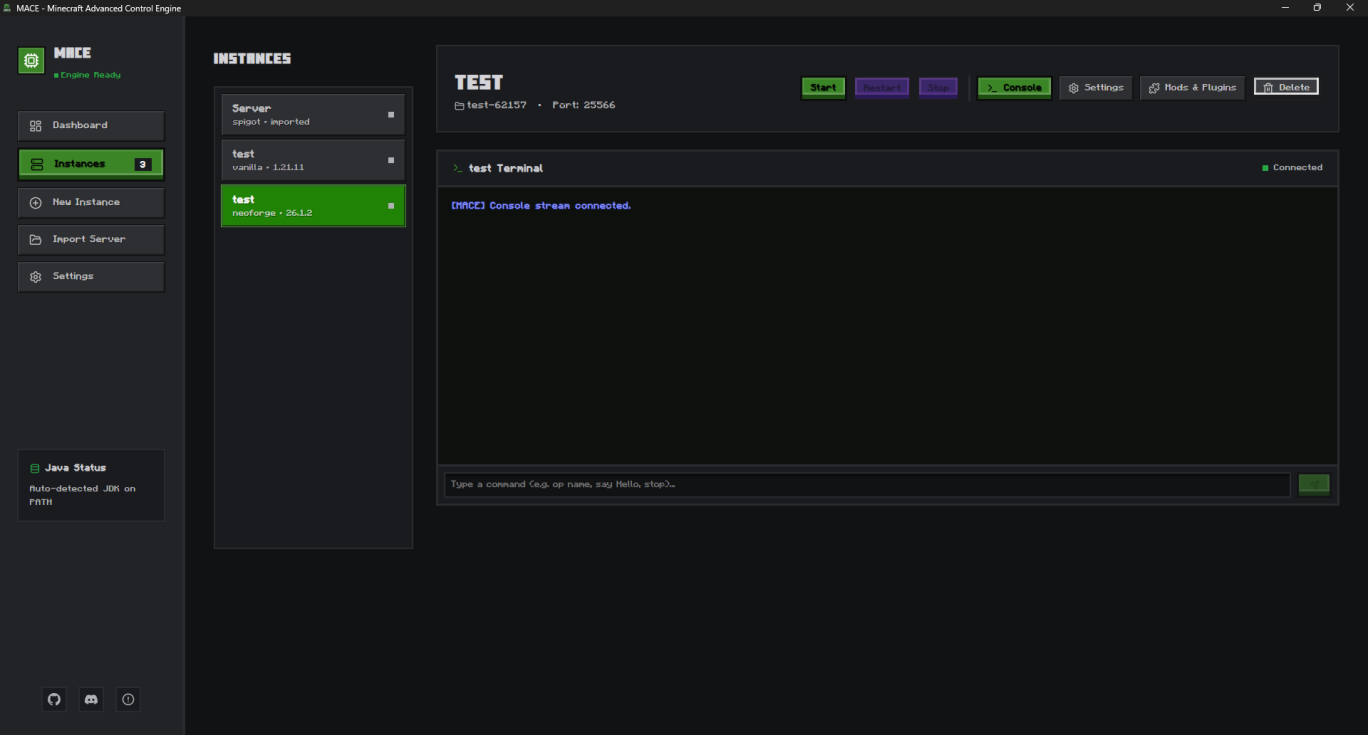Open the GitHub link icon

point(55,700)
